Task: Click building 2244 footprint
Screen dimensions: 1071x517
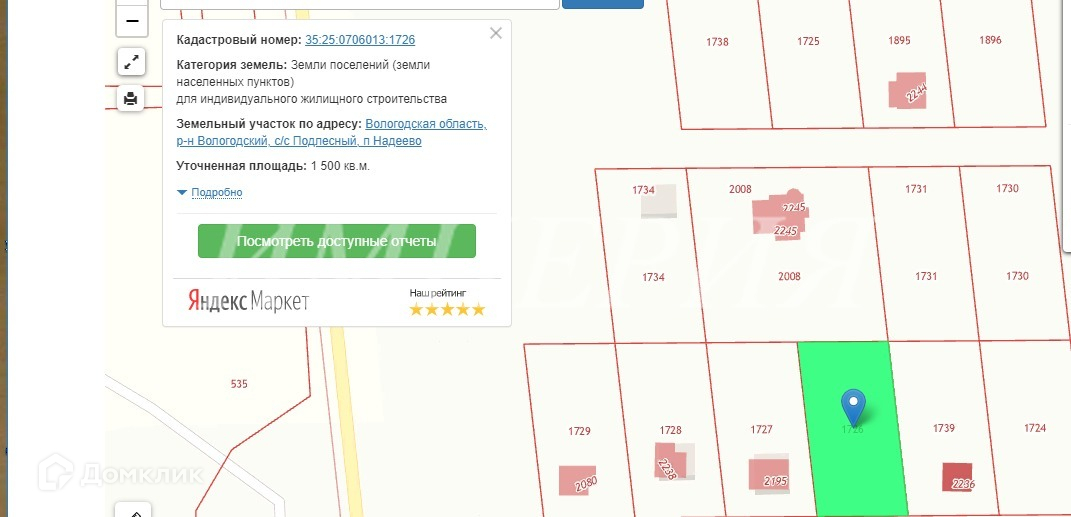Action: 908,91
